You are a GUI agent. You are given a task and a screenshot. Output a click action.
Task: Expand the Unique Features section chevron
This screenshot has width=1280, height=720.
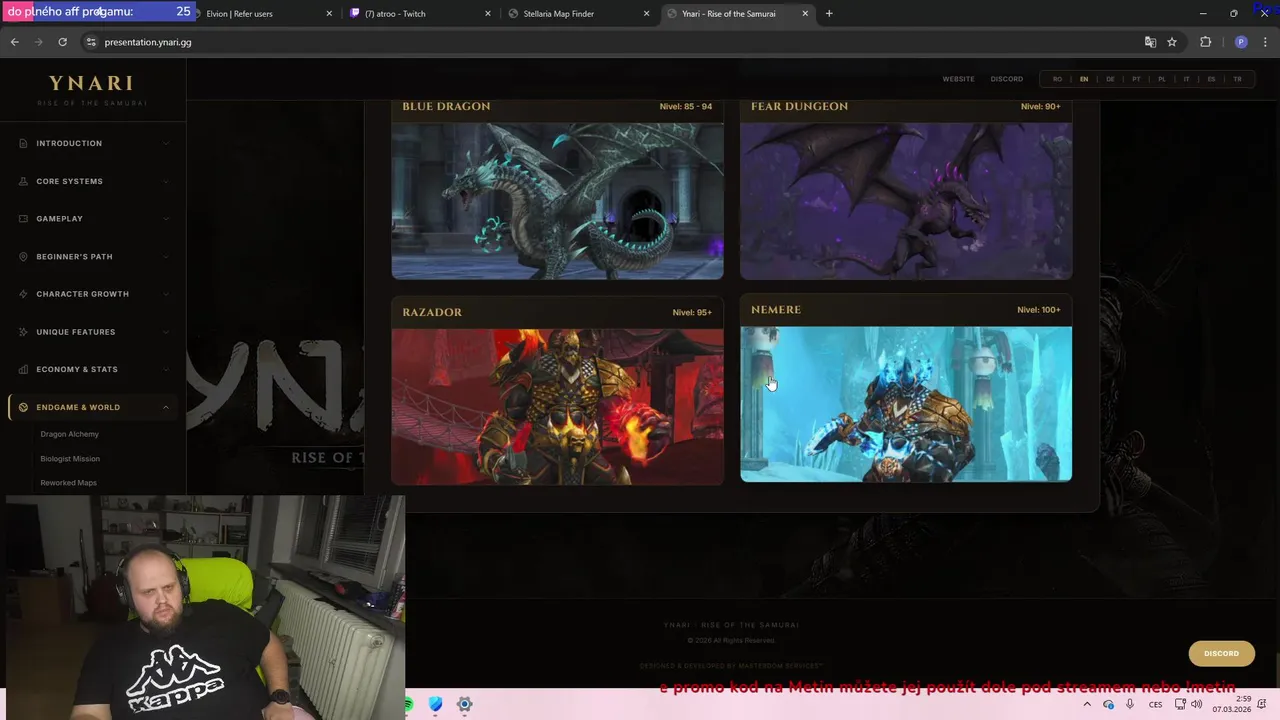(x=166, y=332)
